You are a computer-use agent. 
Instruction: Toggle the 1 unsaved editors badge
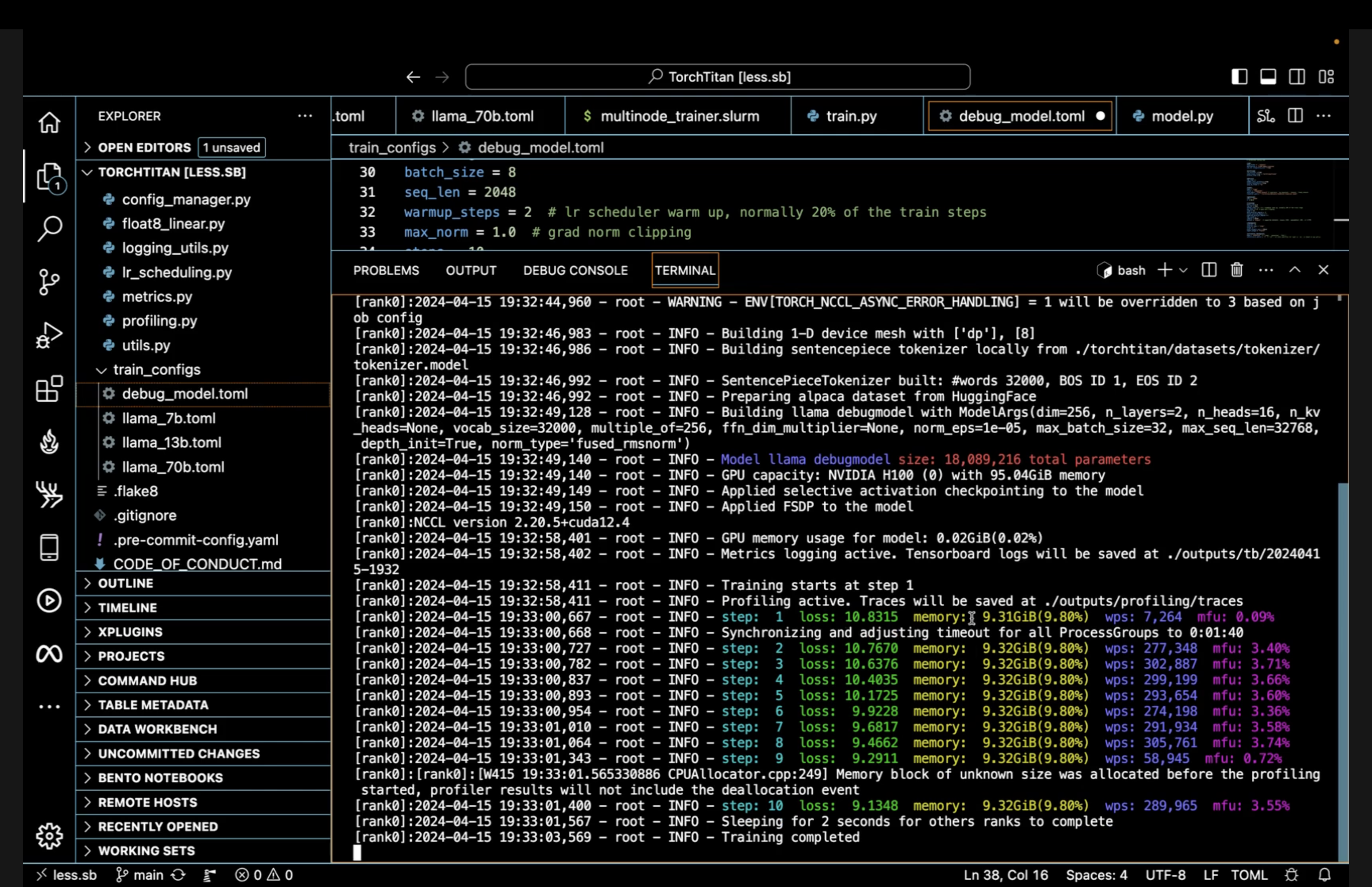point(232,147)
